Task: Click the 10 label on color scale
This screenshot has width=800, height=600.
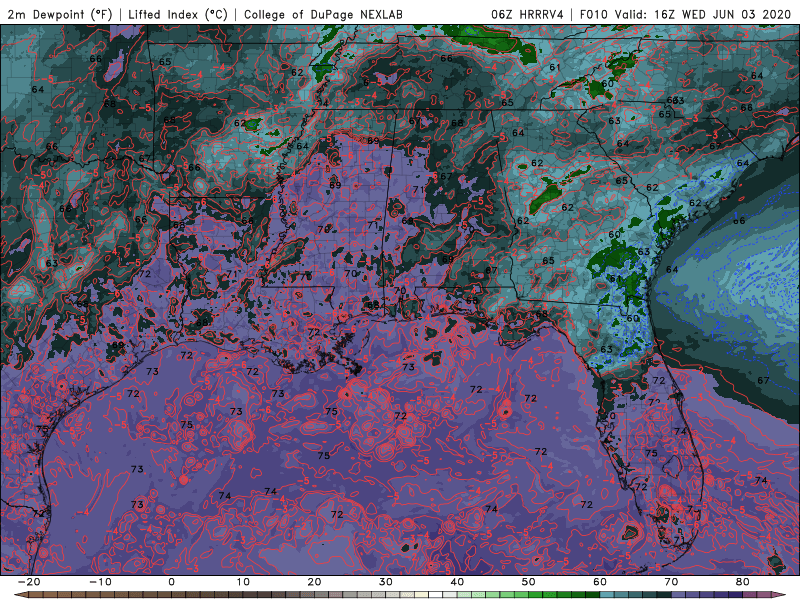Action: tap(243, 582)
